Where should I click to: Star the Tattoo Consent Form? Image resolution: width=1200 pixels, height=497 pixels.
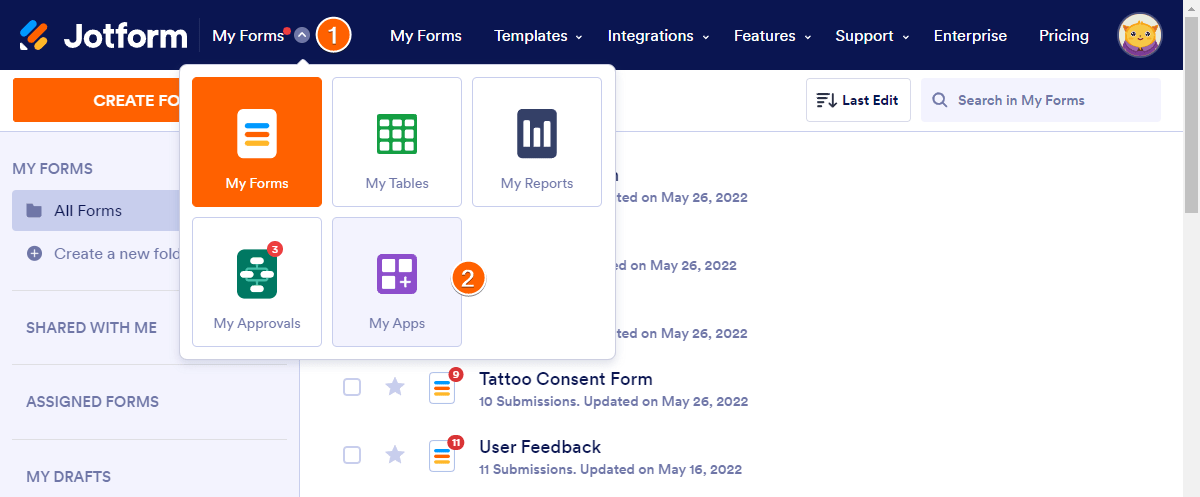pyautogui.click(x=395, y=387)
